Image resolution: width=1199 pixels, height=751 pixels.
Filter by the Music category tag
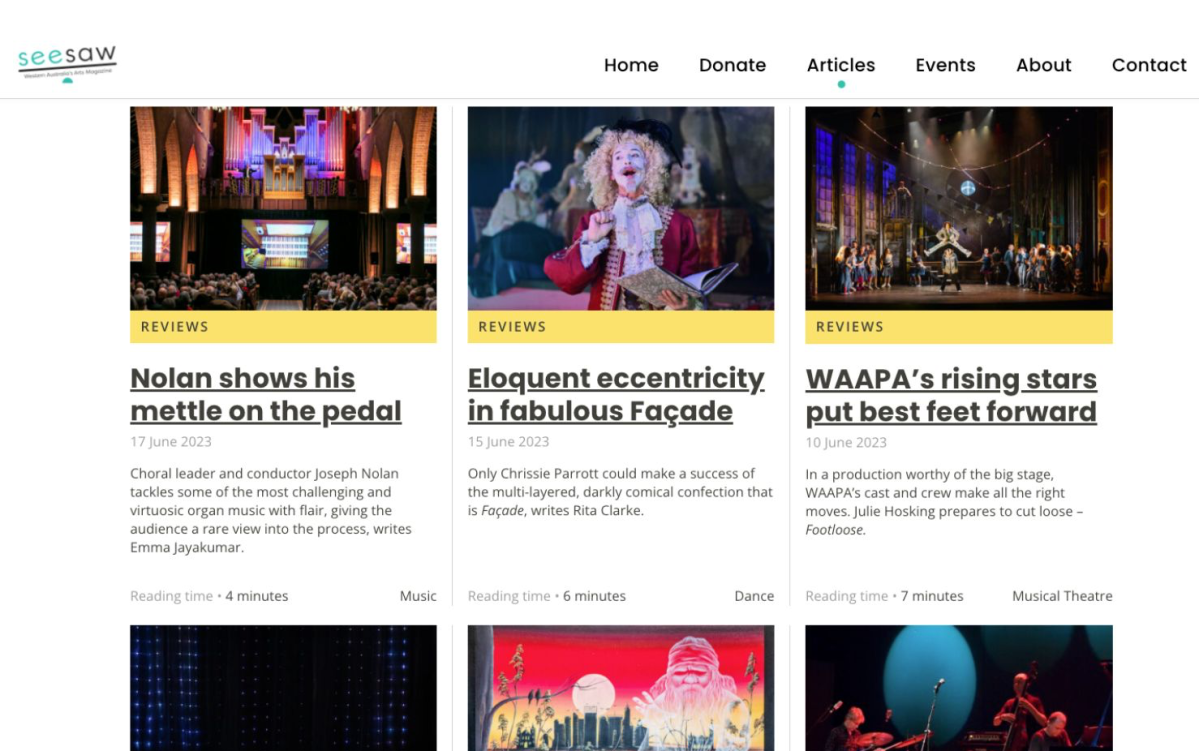[418, 596]
